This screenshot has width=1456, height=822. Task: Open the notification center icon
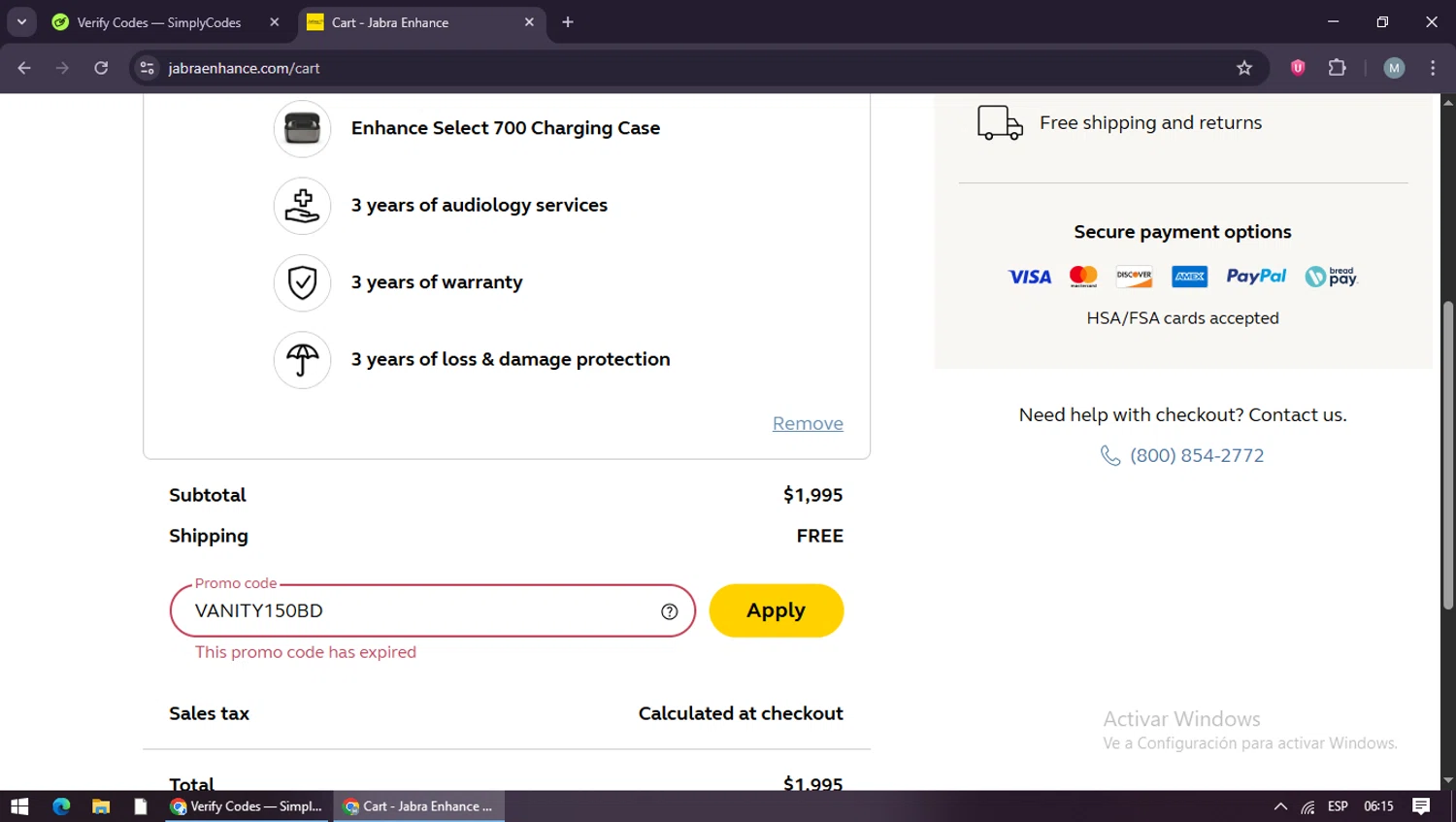1421,806
